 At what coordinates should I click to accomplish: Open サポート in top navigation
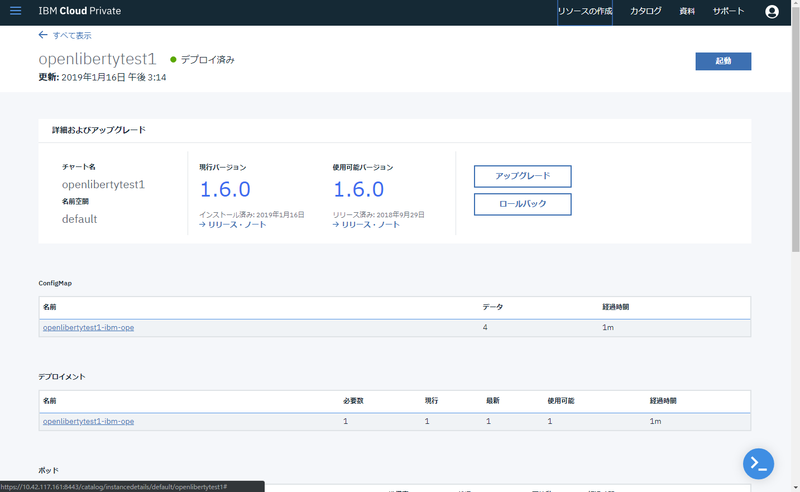pos(729,11)
